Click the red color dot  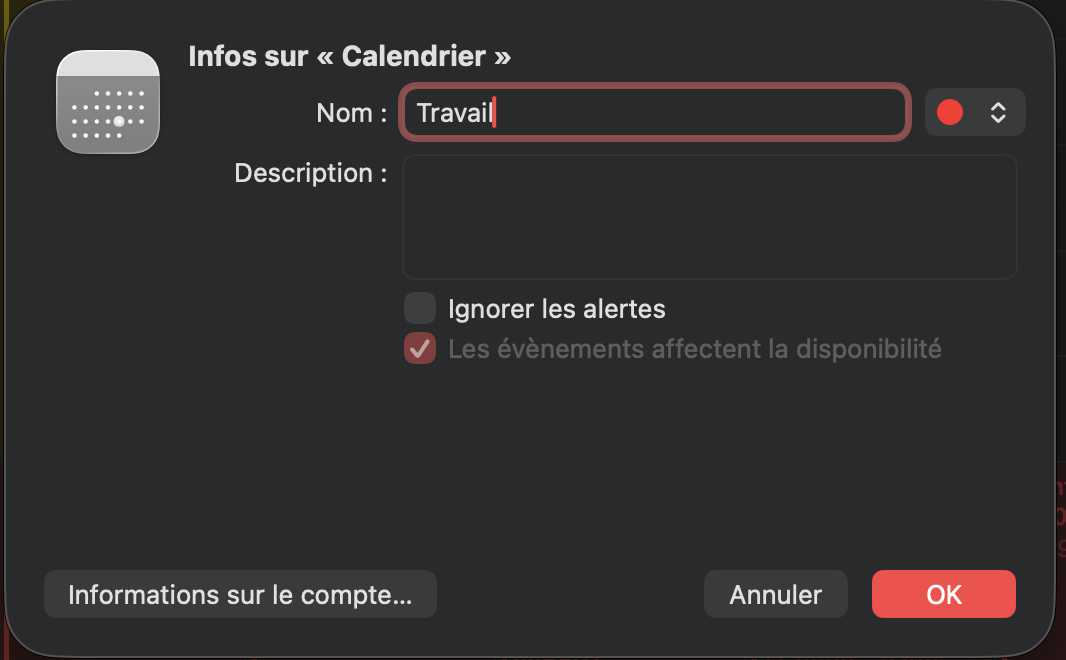coord(949,113)
